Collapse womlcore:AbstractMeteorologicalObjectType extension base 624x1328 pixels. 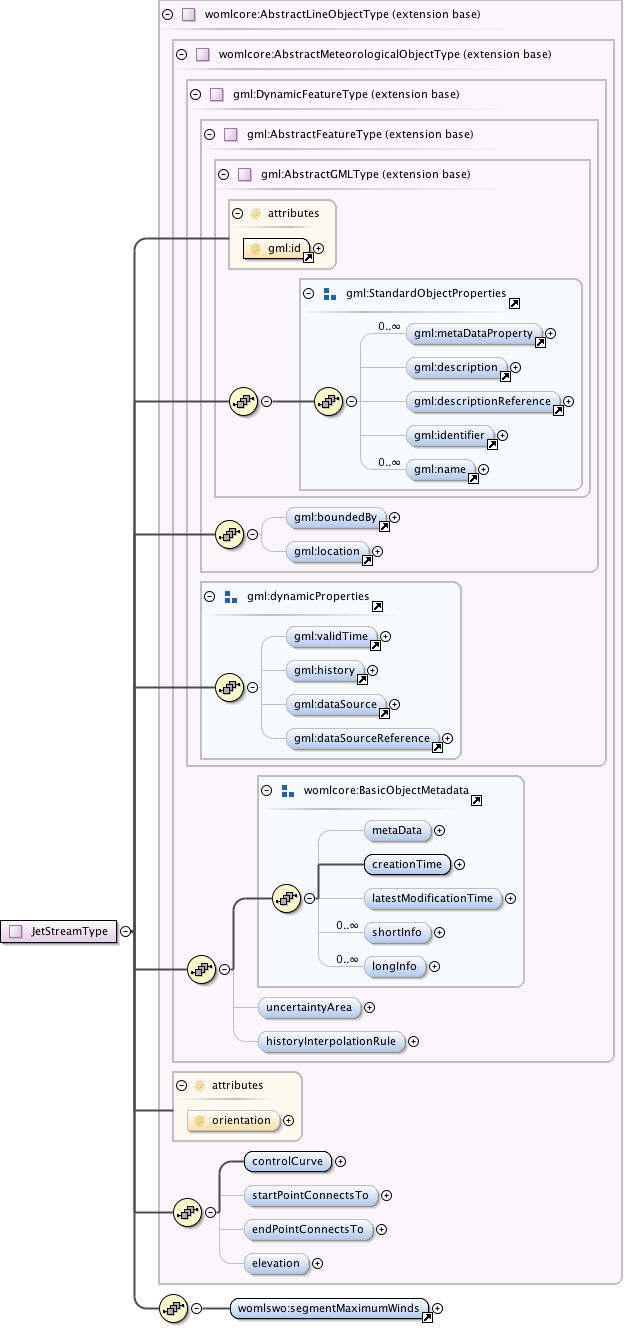pos(180,55)
